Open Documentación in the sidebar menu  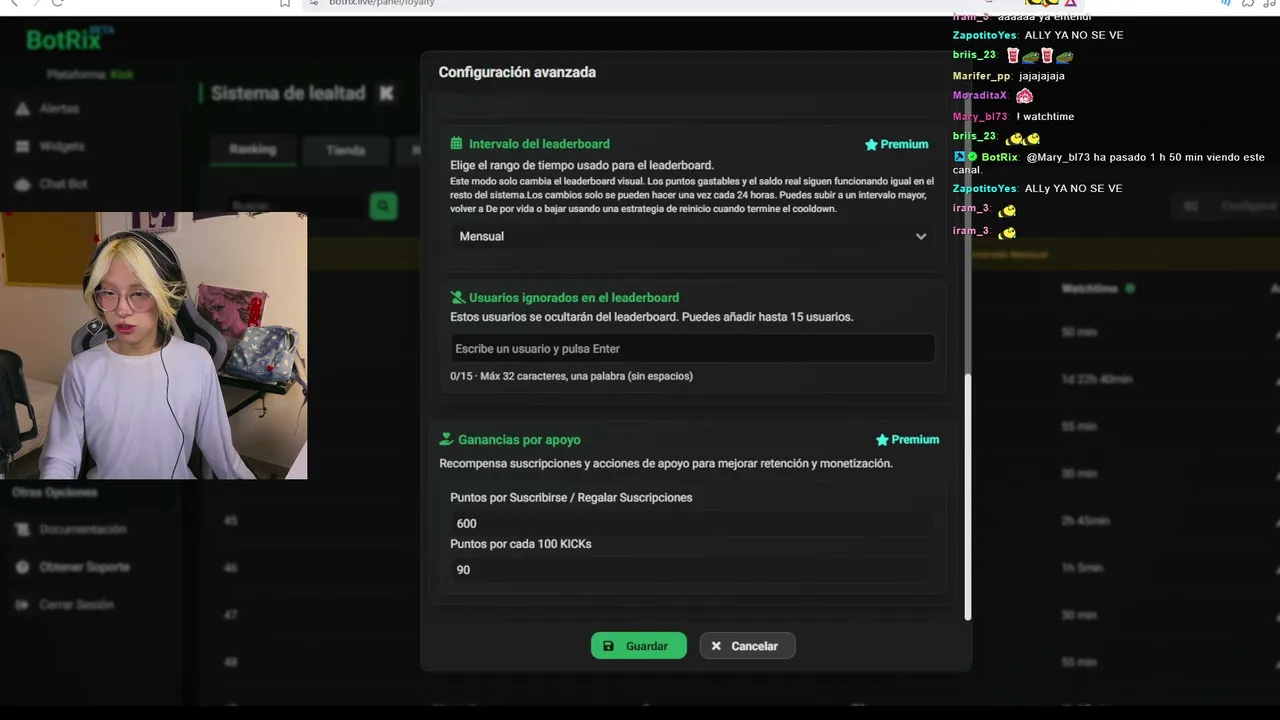(x=83, y=529)
